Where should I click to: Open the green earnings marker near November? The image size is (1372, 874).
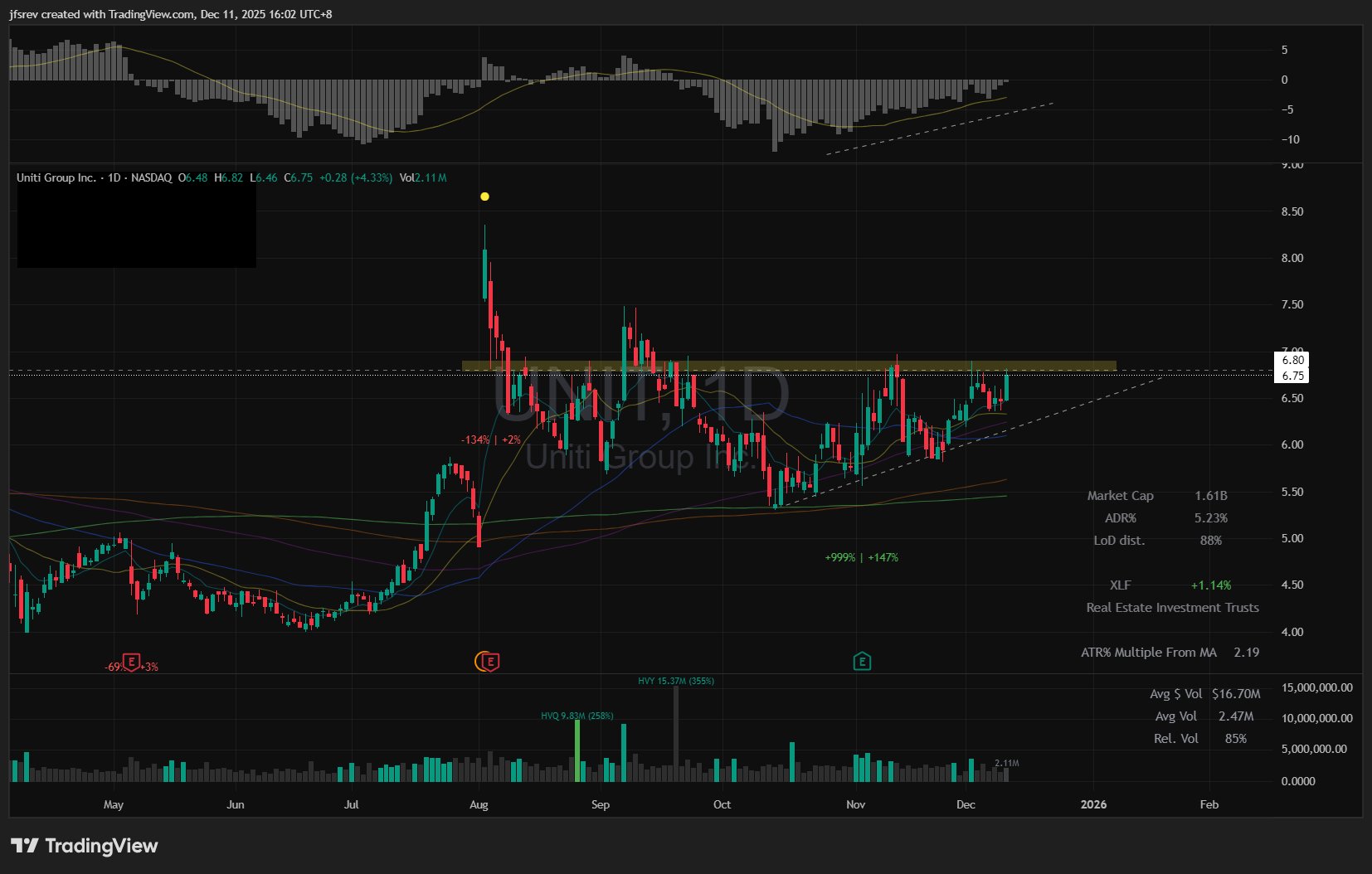862,661
